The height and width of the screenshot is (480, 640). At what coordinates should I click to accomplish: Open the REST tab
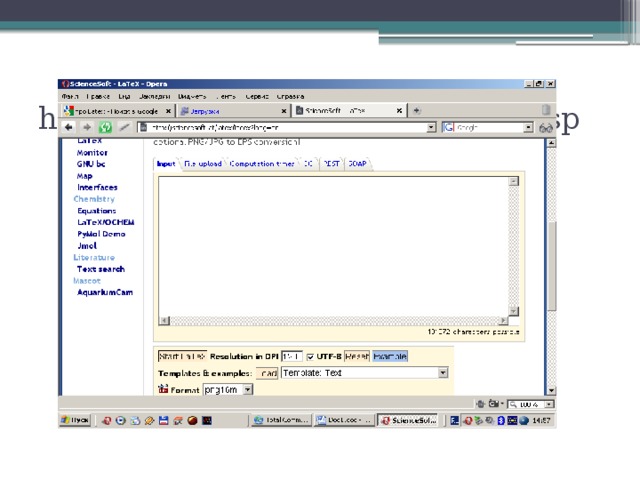(x=331, y=164)
